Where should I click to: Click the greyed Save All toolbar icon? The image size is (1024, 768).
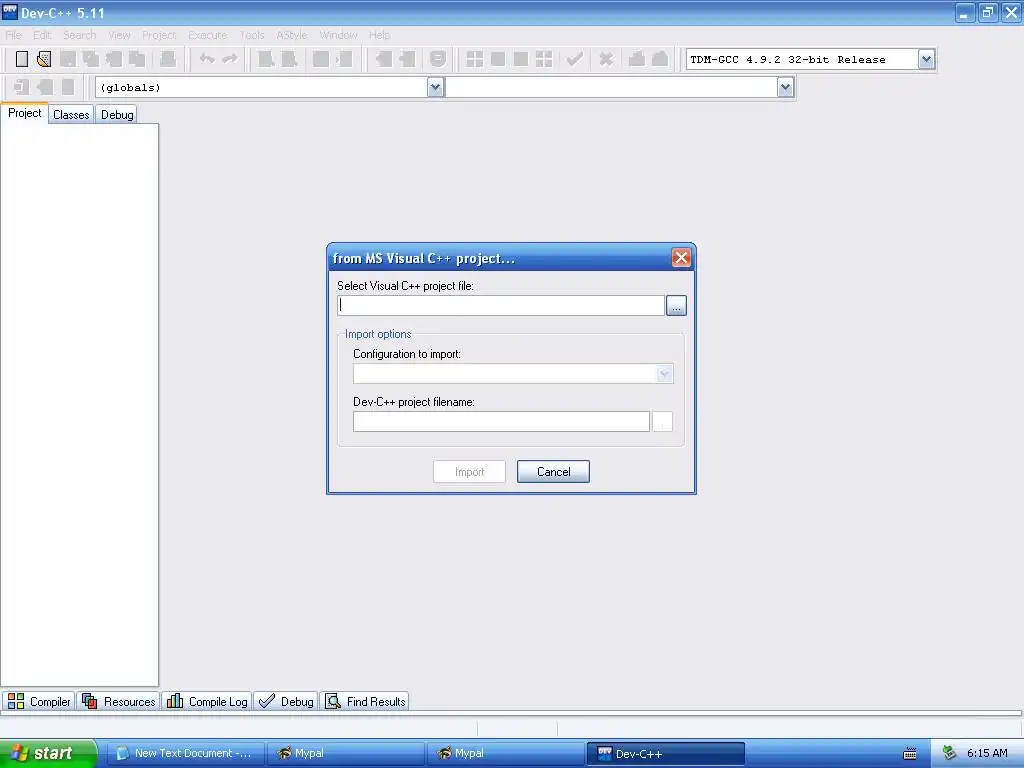(91, 59)
